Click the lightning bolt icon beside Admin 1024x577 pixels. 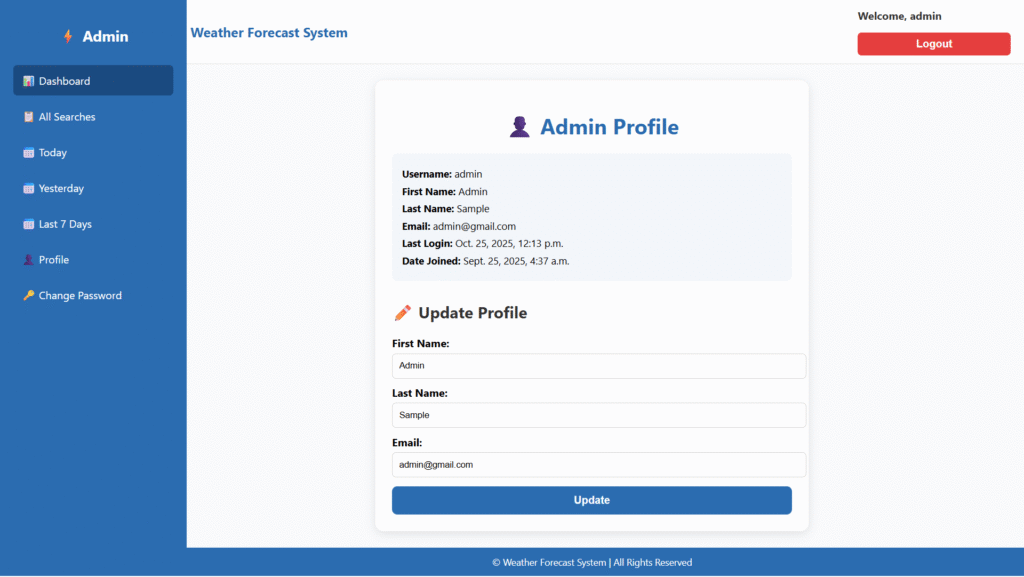68,37
